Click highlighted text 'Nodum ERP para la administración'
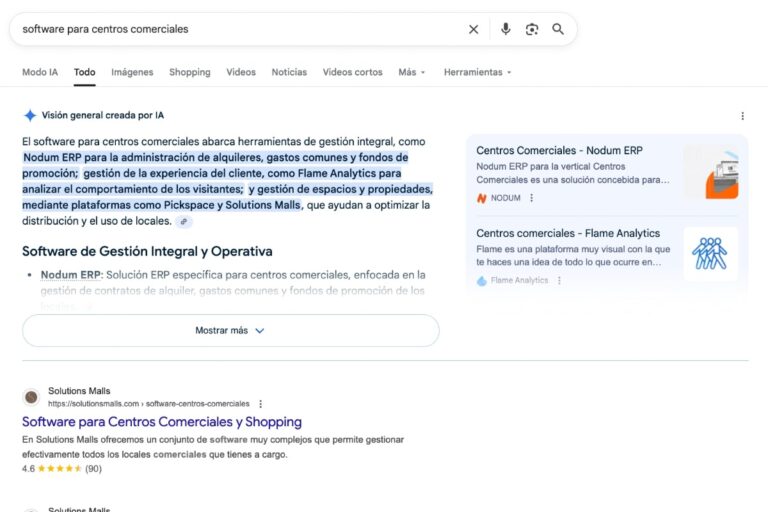The height and width of the screenshot is (512, 768). point(107,157)
